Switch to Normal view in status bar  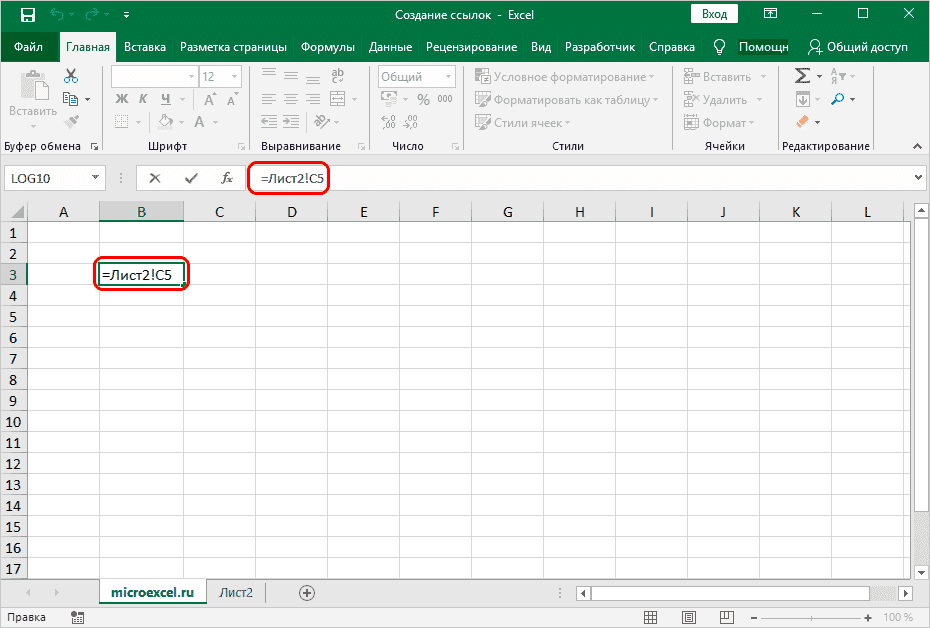coord(650,617)
